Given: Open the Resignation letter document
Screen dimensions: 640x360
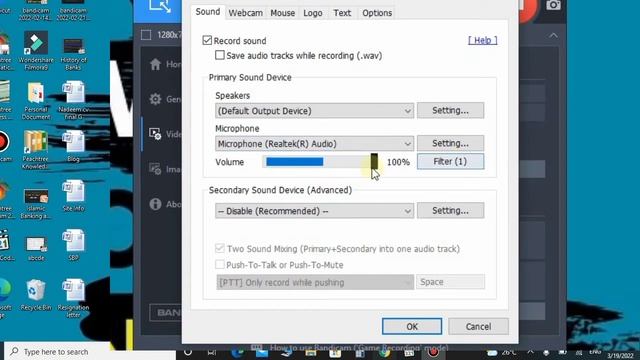Looking at the screenshot, I should (x=73, y=299).
